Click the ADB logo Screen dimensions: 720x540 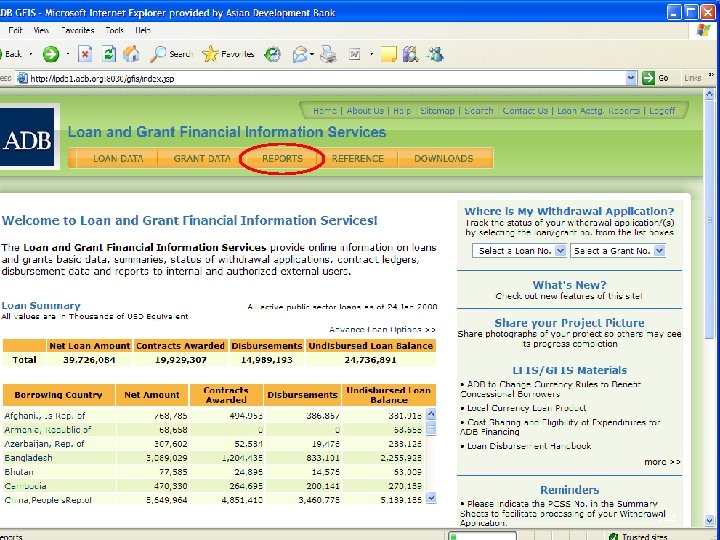point(27,137)
